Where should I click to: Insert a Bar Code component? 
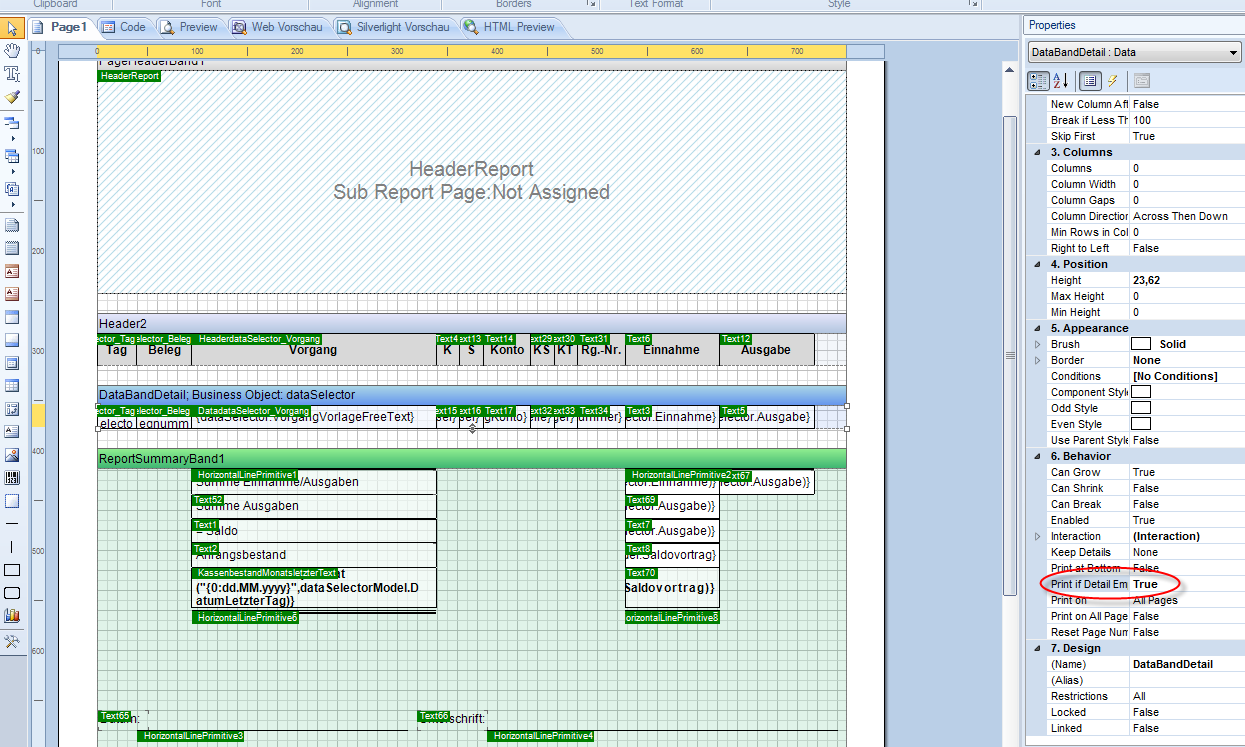tap(12, 478)
